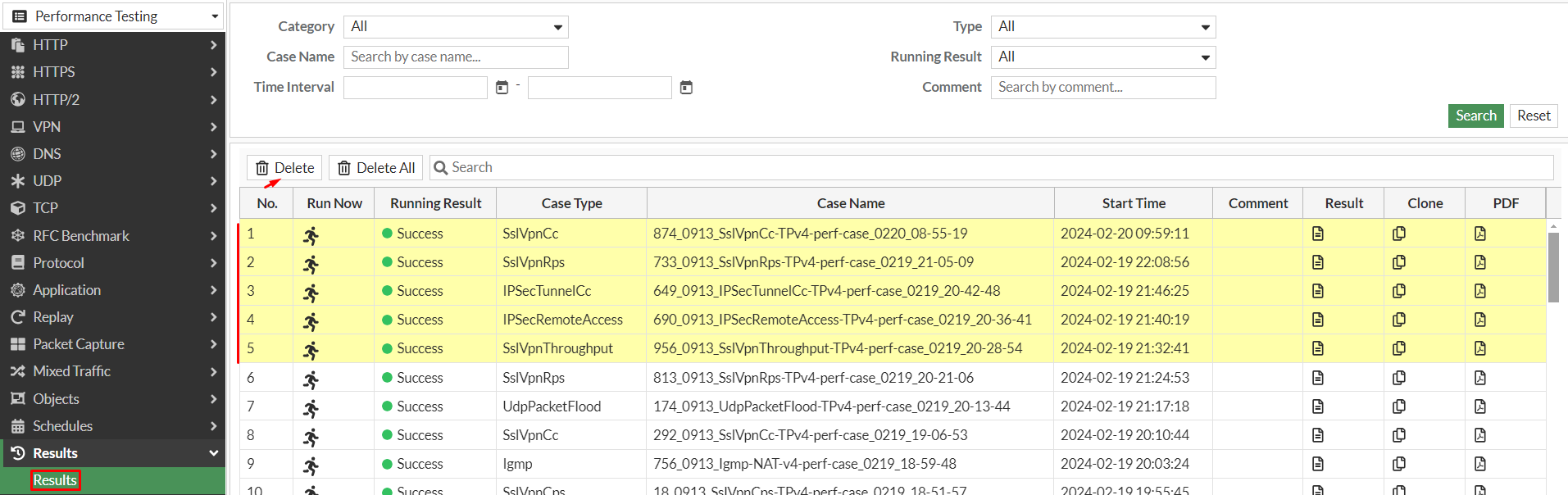This screenshot has height=495, width=1568.
Task: Click the green Search button
Action: (1475, 116)
